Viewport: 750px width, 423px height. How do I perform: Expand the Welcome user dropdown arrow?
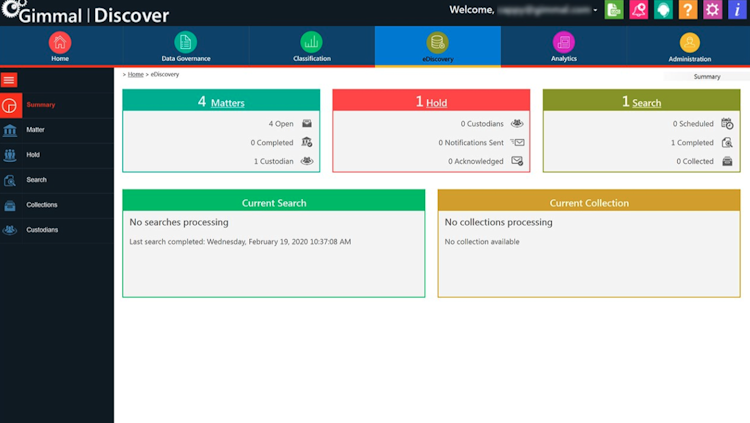596,10
